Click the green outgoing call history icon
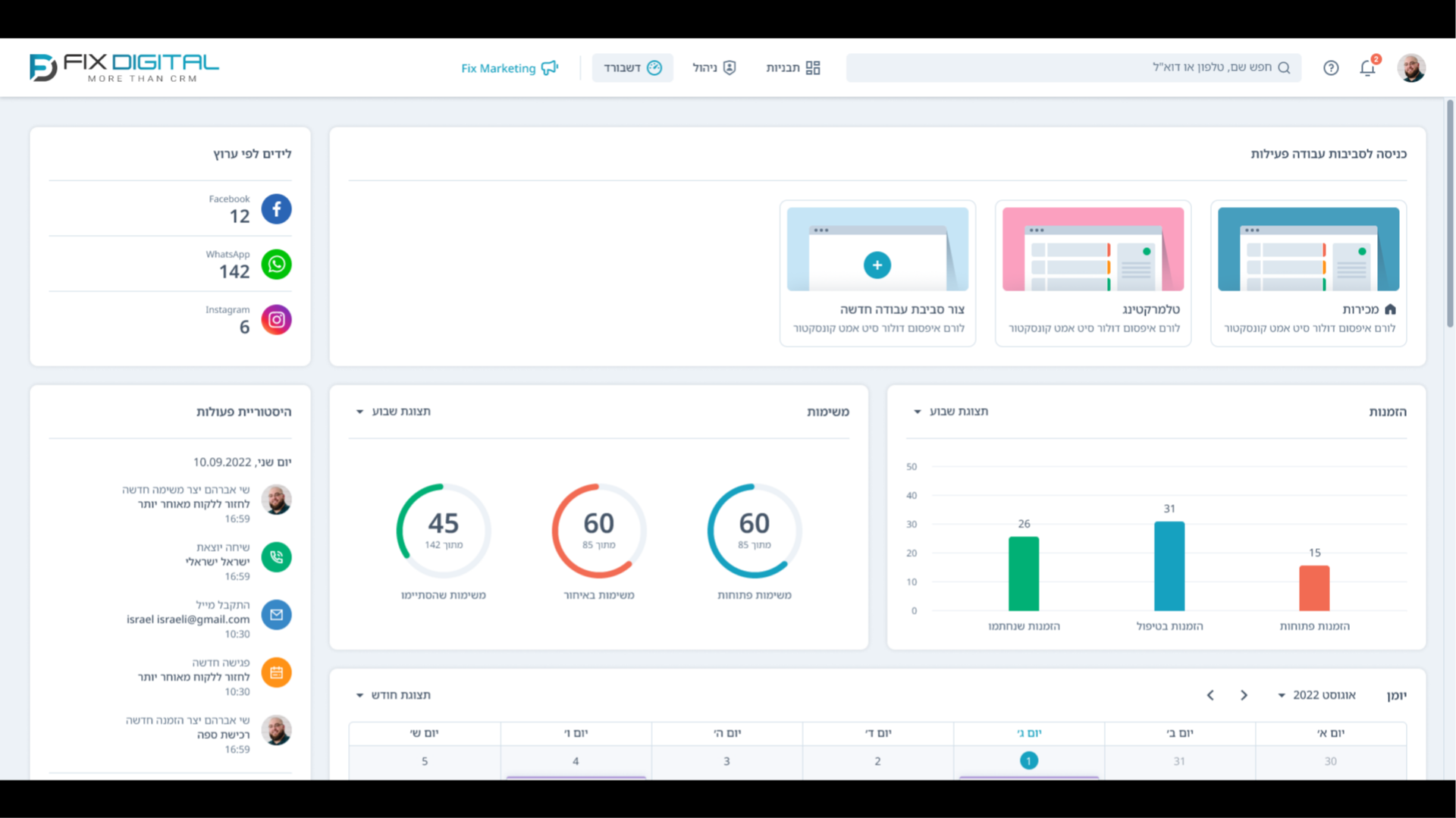The height and width of the screenshot is (818, 1456). tap(276, 557)
